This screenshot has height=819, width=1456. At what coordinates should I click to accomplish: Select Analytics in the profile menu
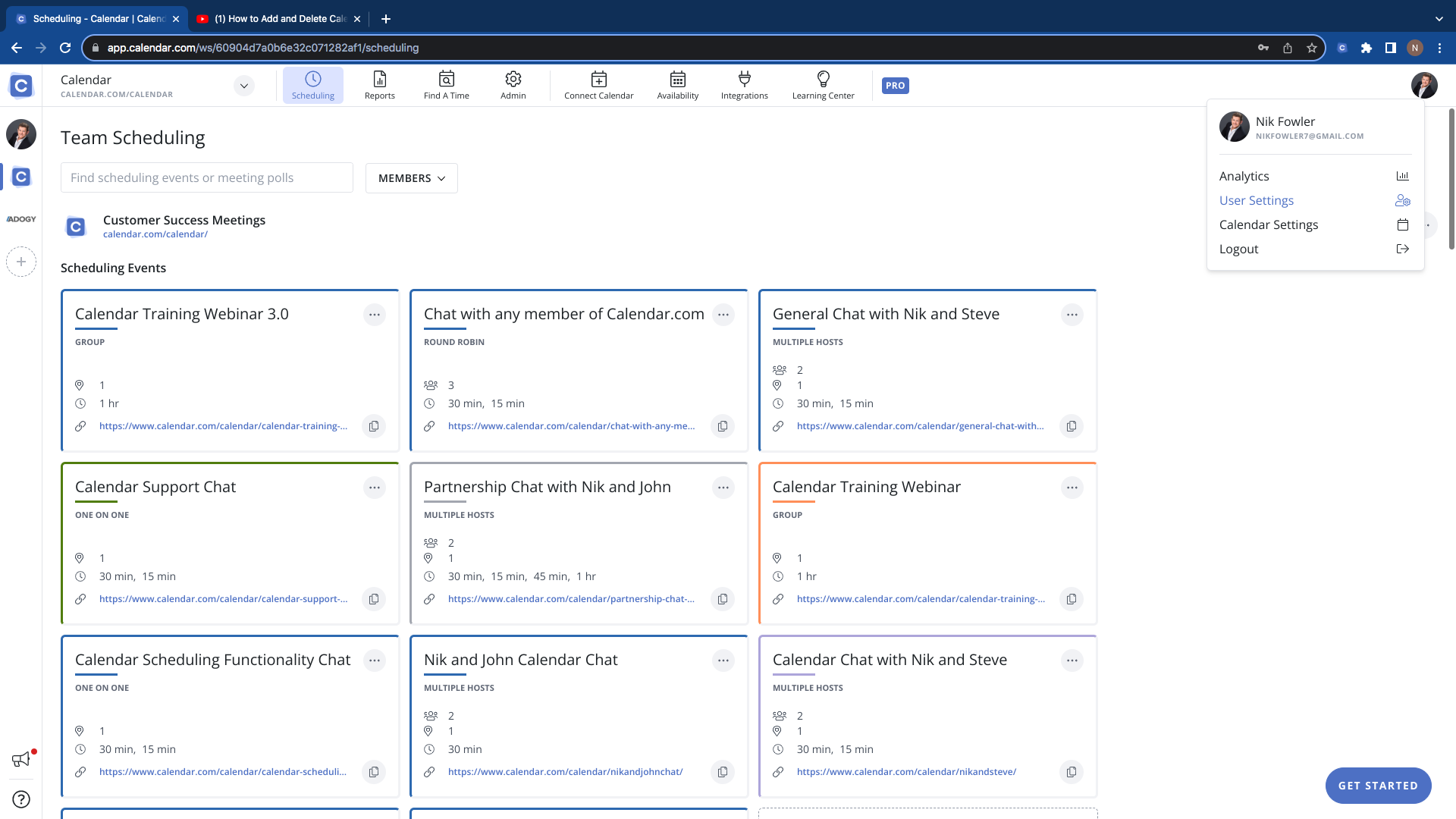coord(1314,176)
